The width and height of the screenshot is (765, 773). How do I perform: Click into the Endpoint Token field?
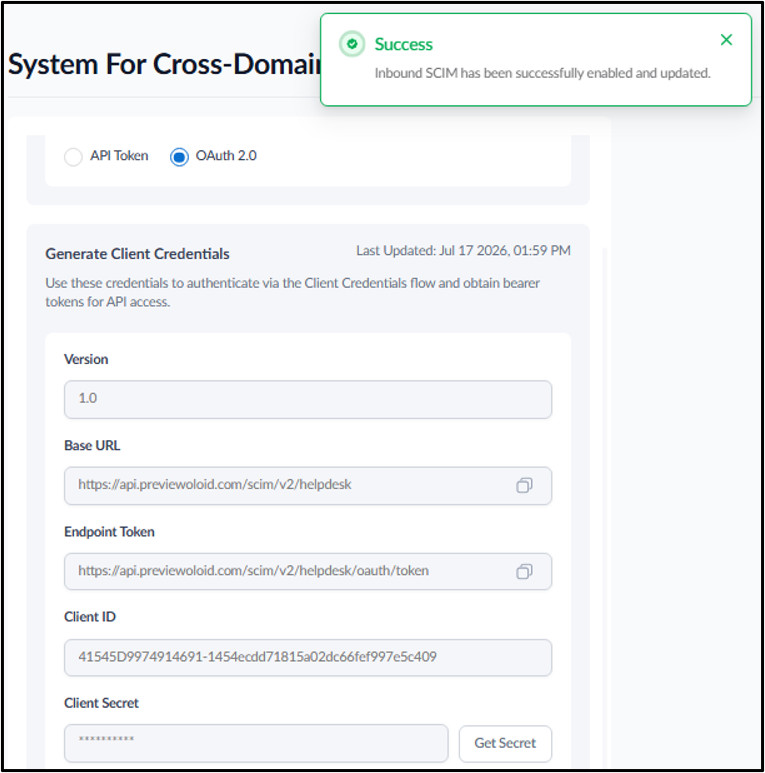(x=308, y=571)
